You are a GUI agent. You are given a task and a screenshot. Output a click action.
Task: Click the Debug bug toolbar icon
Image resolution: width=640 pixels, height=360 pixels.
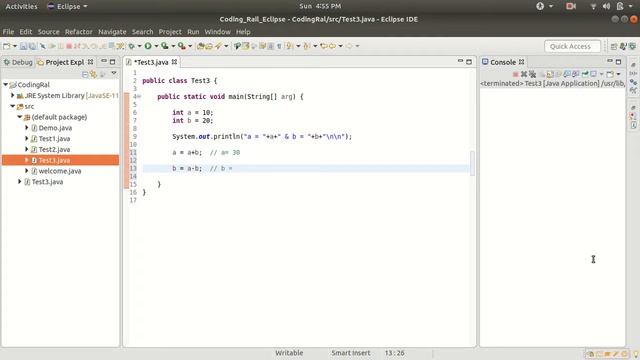131,46
